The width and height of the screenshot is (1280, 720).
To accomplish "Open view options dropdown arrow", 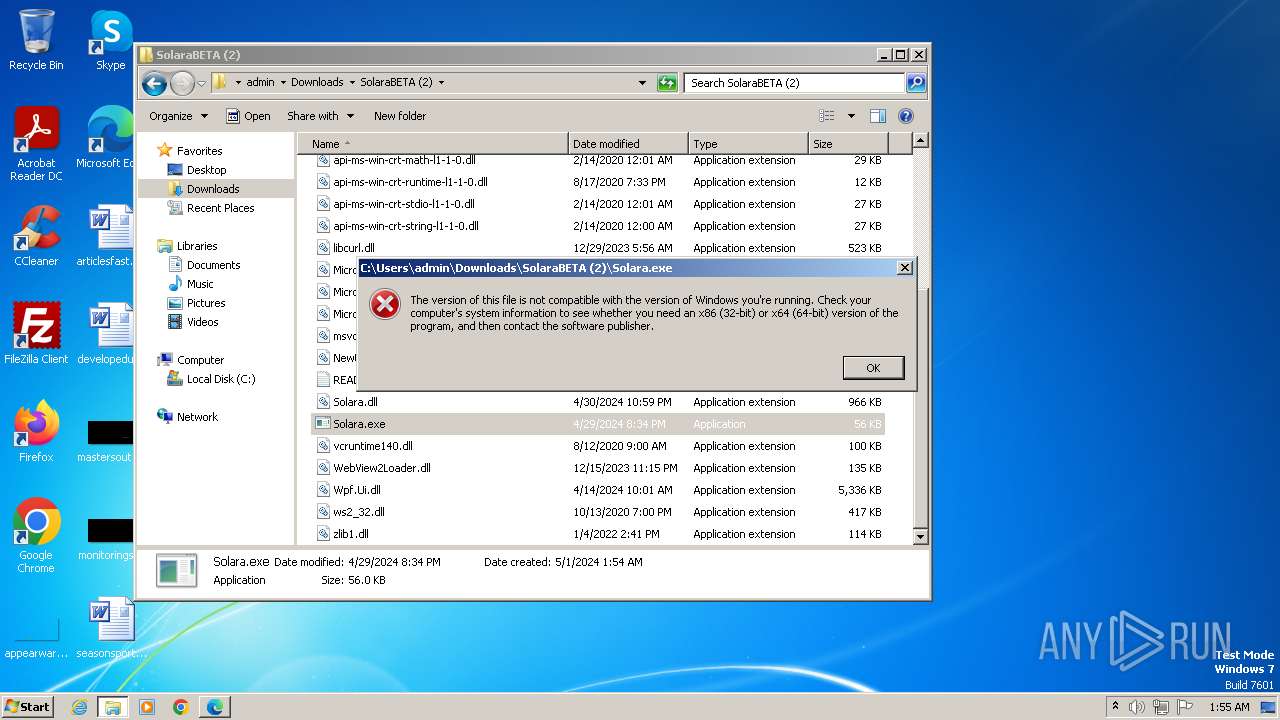I will coord(851,116).
